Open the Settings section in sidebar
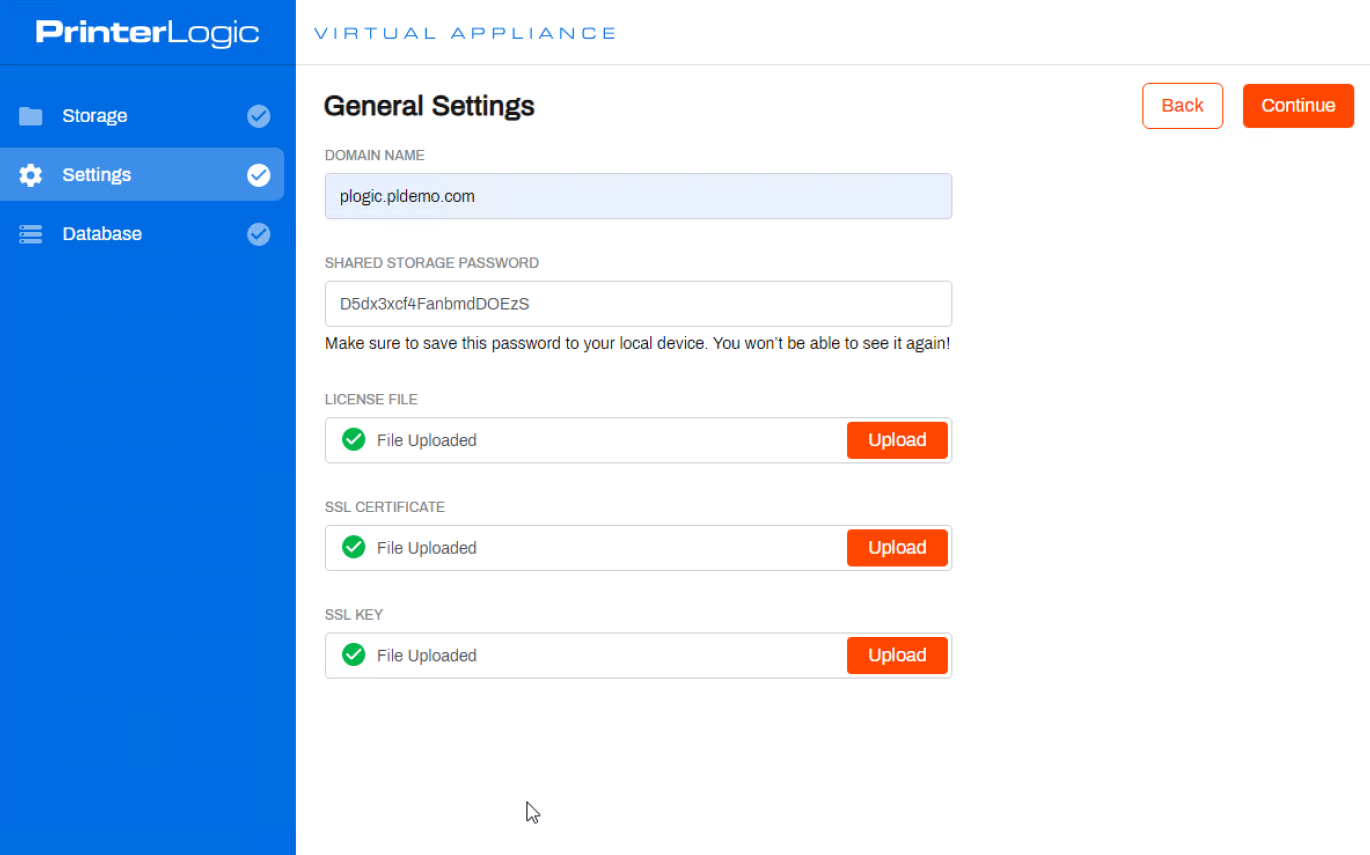 point(96,174)
